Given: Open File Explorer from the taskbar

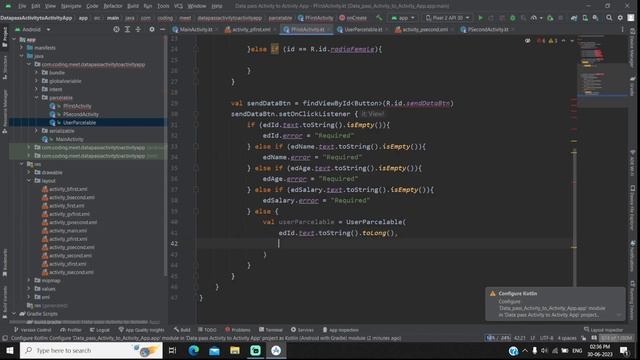Looking at the screenshot, I should tap(235, 350).
